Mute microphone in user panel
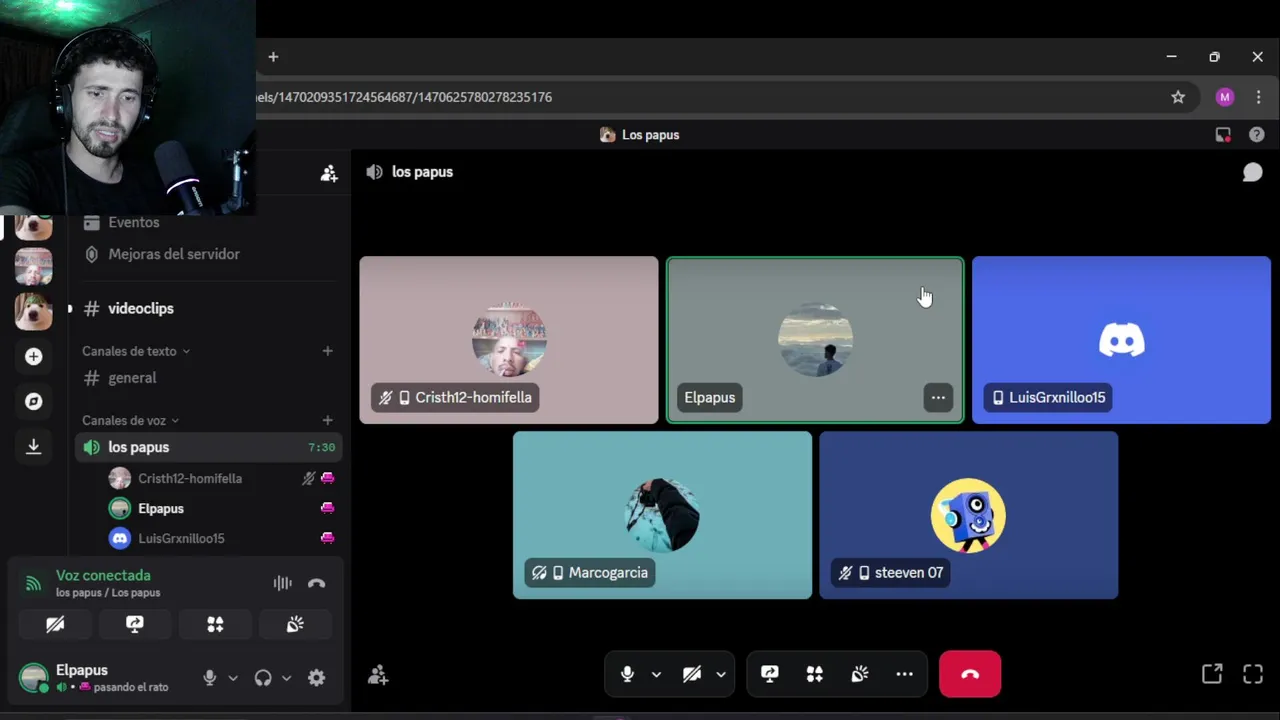Viewport: 1280px width, 720px height. (x=209, y=678)
